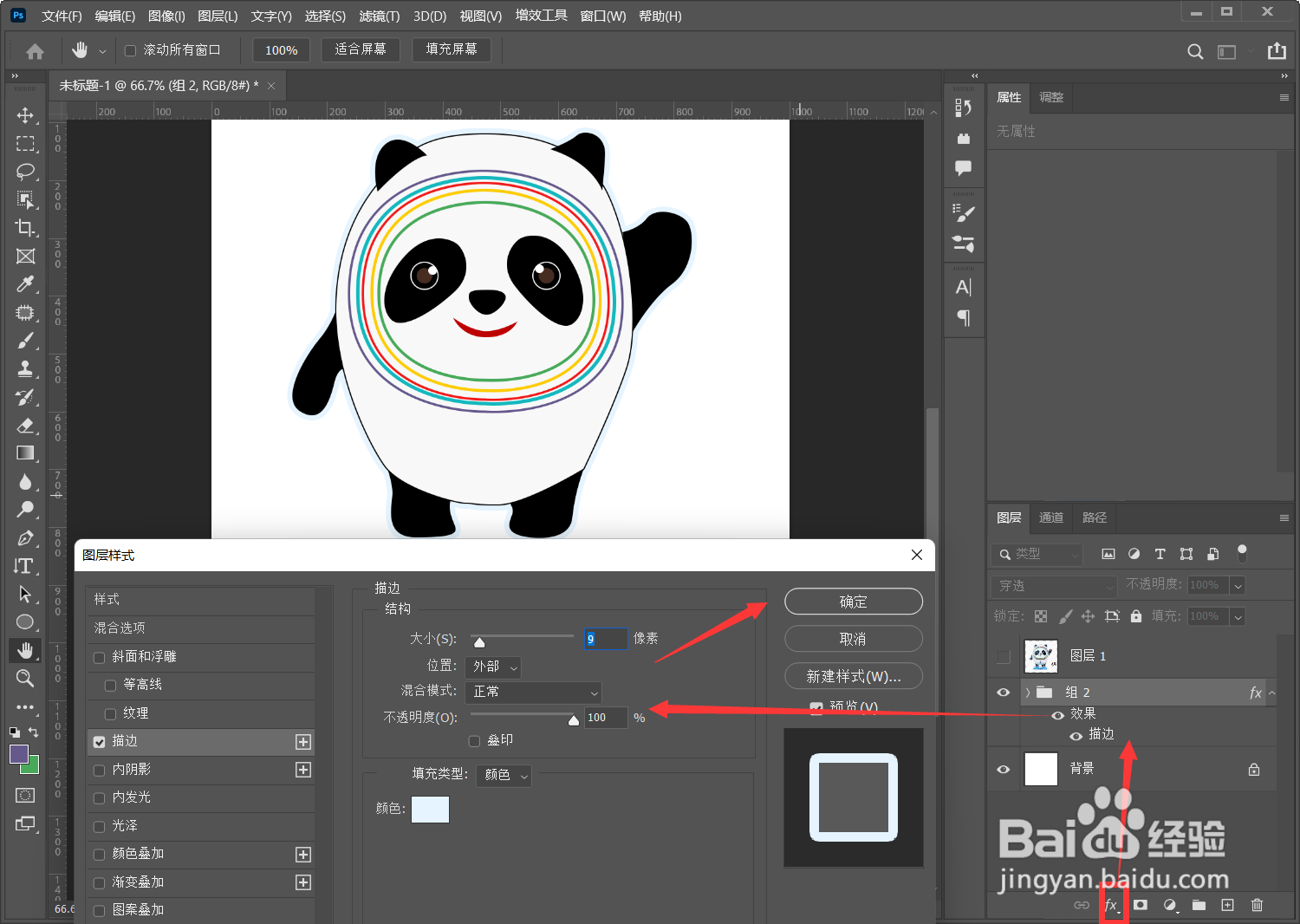Switch to the 调整 tab
The height and width of the screenshot is (924, 1300).
point(1051,97)
